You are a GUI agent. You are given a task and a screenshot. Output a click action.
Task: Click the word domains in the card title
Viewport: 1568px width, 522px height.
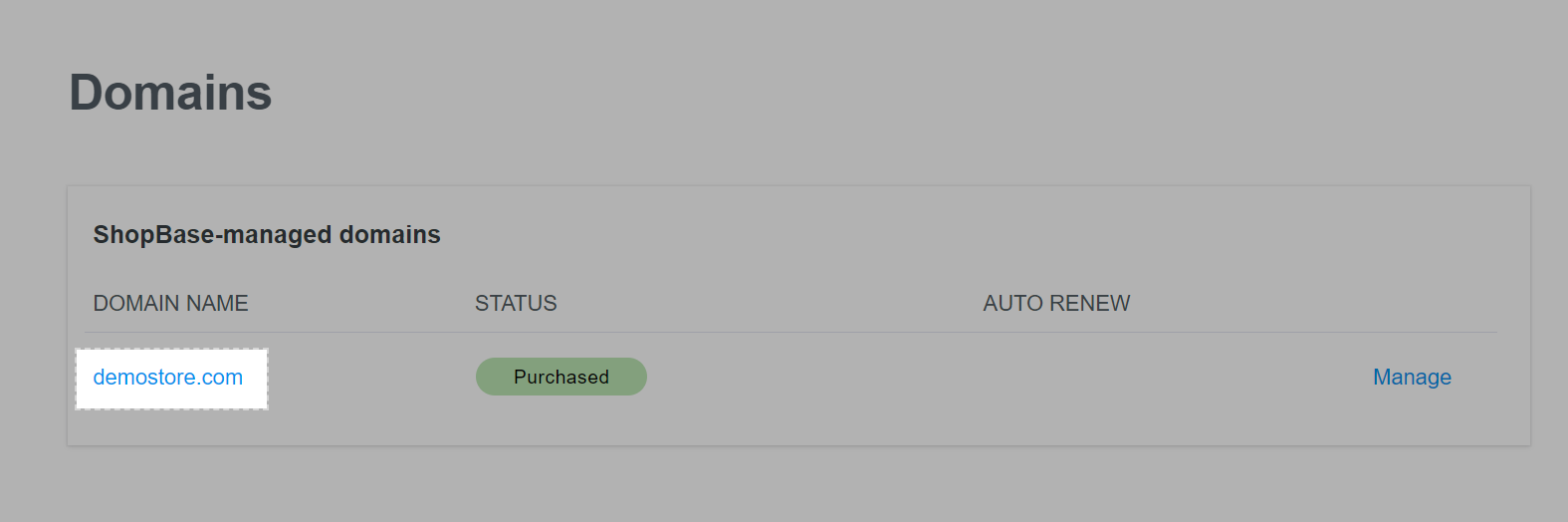[x=389, y=235]
